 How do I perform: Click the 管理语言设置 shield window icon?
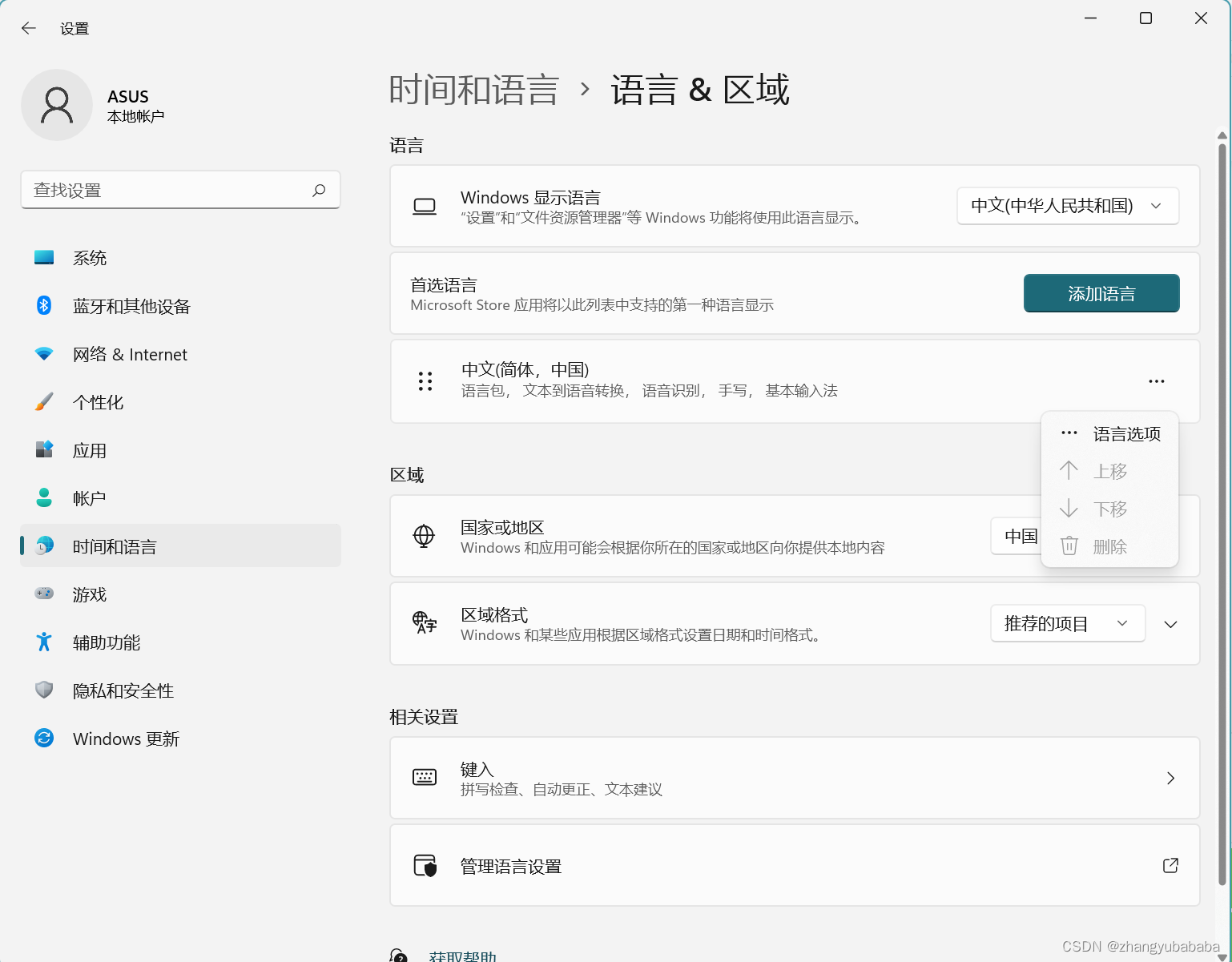425,865
